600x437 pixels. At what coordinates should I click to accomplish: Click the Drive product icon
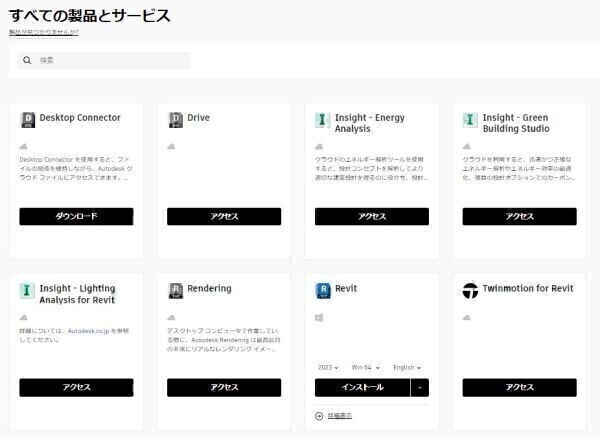click(176, 120)
